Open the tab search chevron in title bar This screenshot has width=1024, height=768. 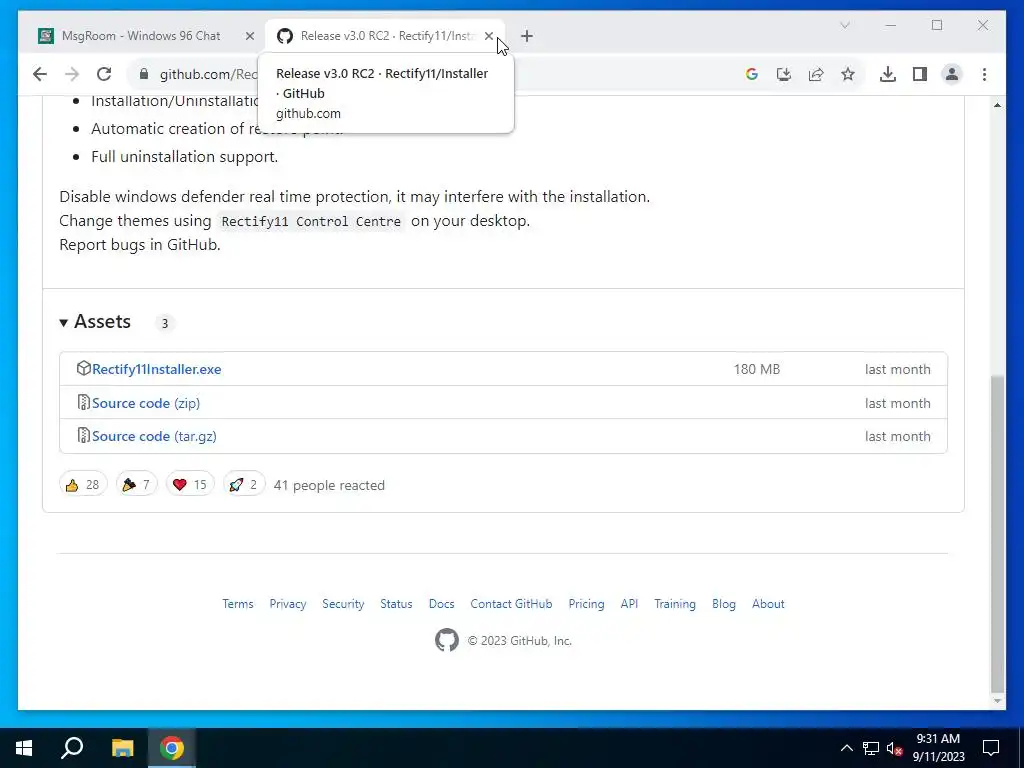(x=844, y=25)
